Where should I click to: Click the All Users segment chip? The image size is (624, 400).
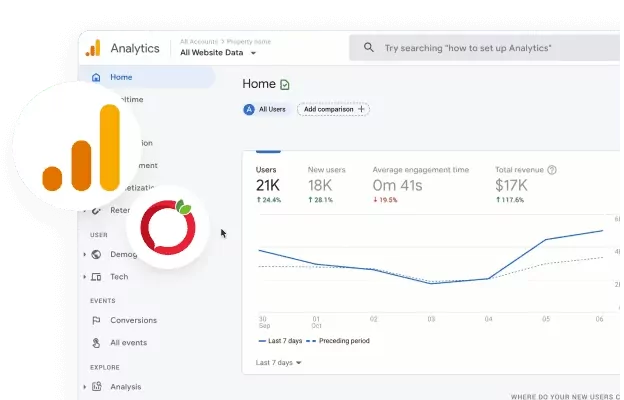click(267, 109)
